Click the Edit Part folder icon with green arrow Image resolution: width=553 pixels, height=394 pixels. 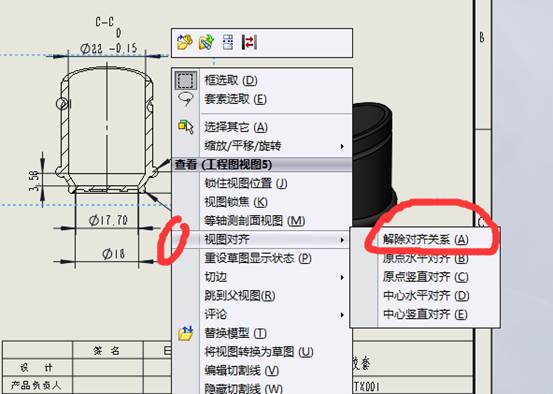206,42
